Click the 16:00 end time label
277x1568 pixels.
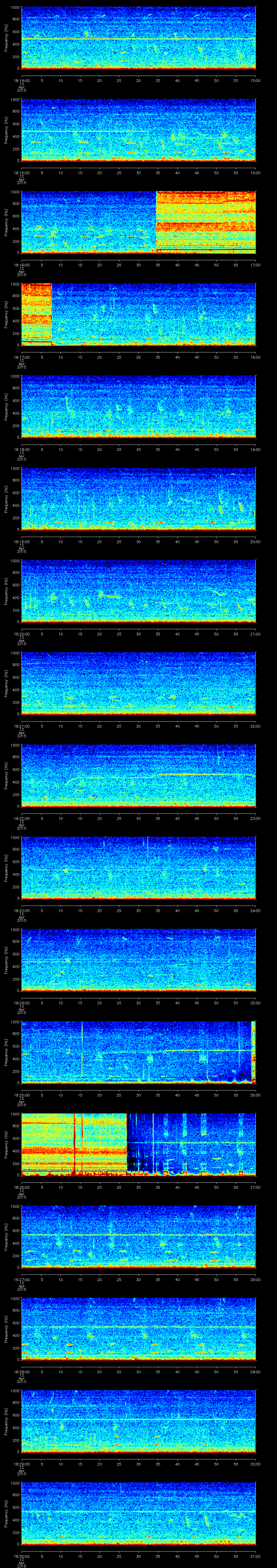[x=256, y=173]
